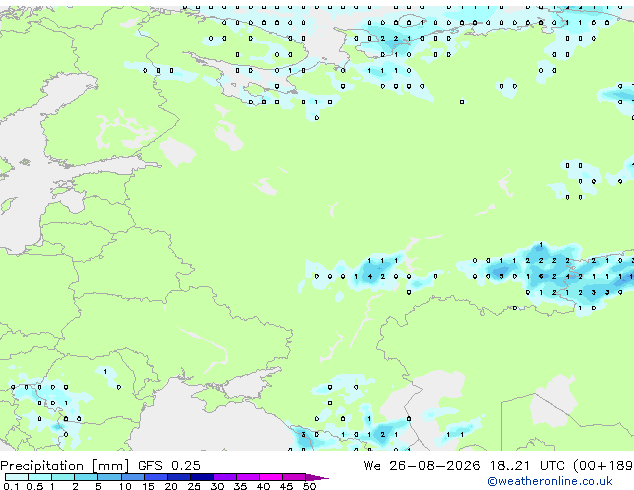Click the 20–25 mm dark blue swatch

179,477
